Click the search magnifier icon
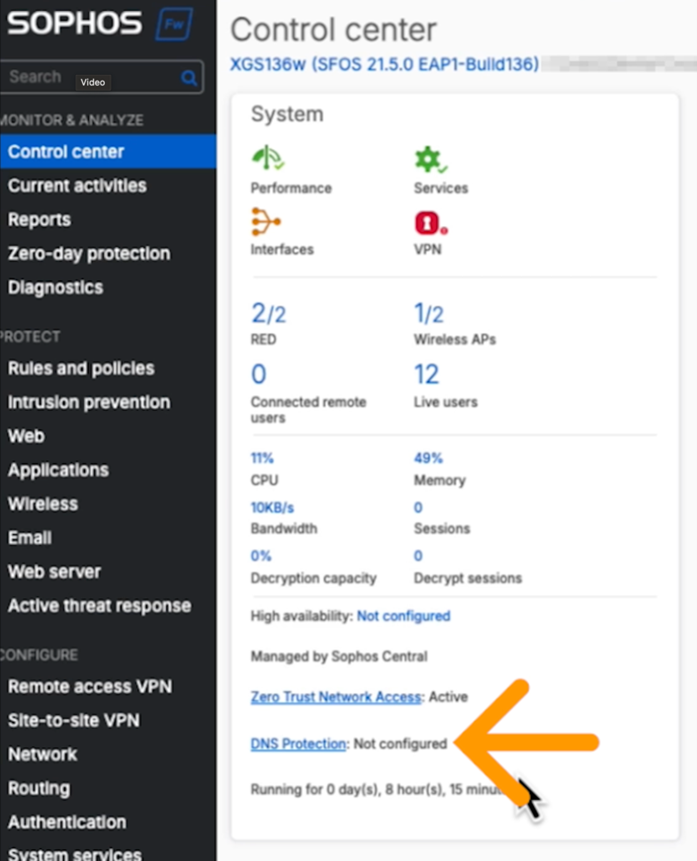 190,77
